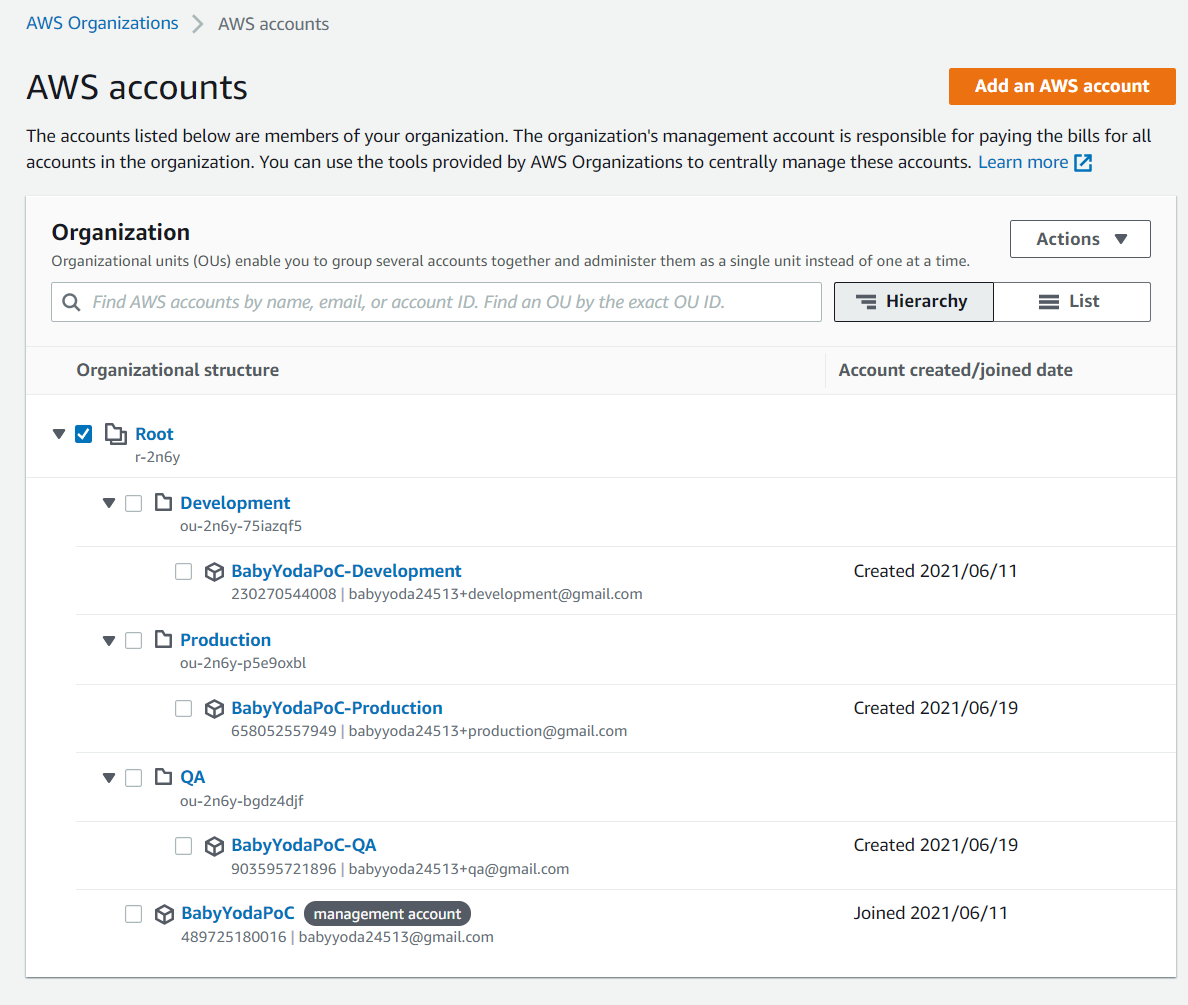Click the management account cube icon
Screen dimensions: 1188x1005
pyautogui.click(x=164, y=914)
